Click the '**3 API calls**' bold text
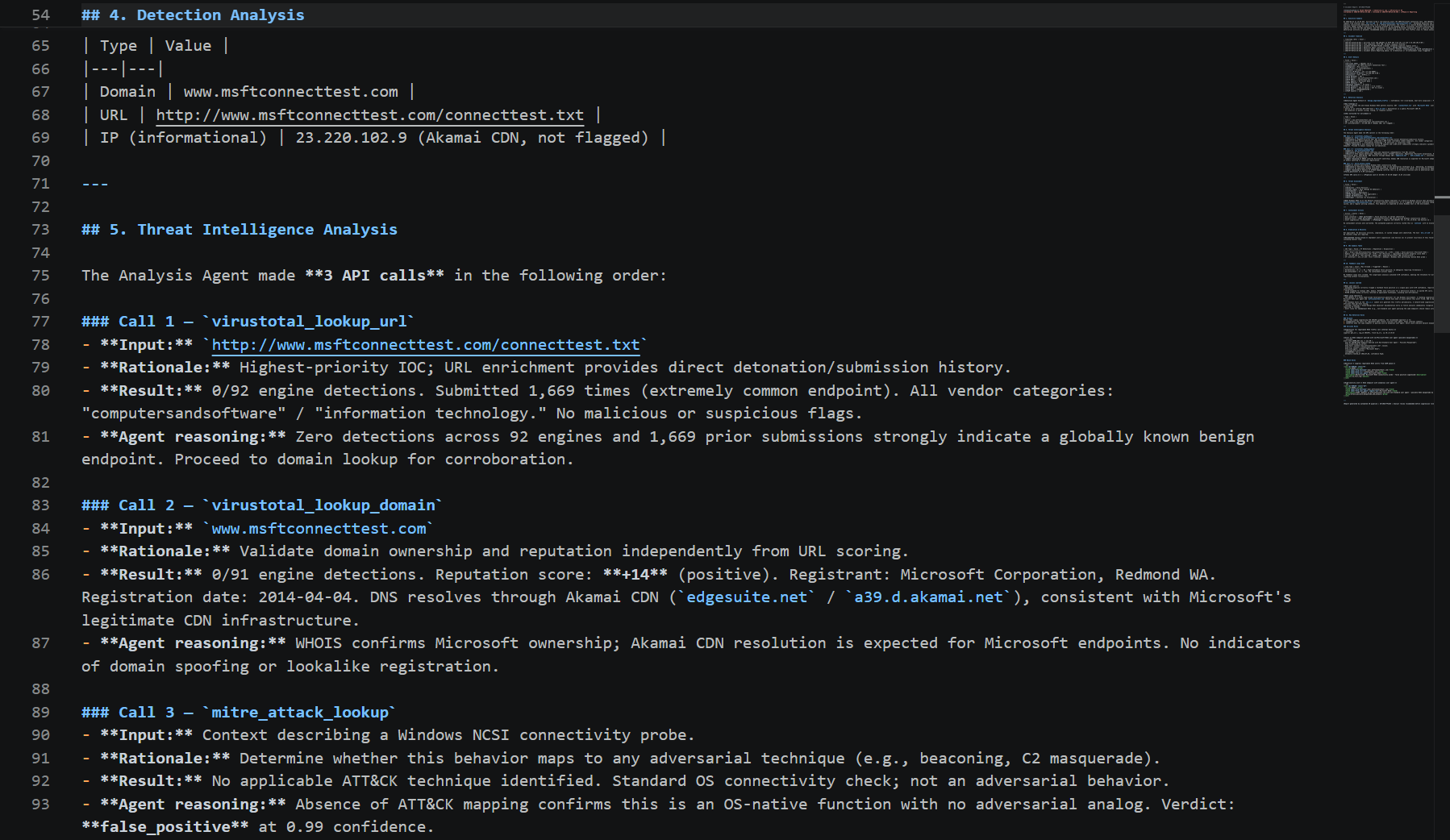 pos(374,276)
